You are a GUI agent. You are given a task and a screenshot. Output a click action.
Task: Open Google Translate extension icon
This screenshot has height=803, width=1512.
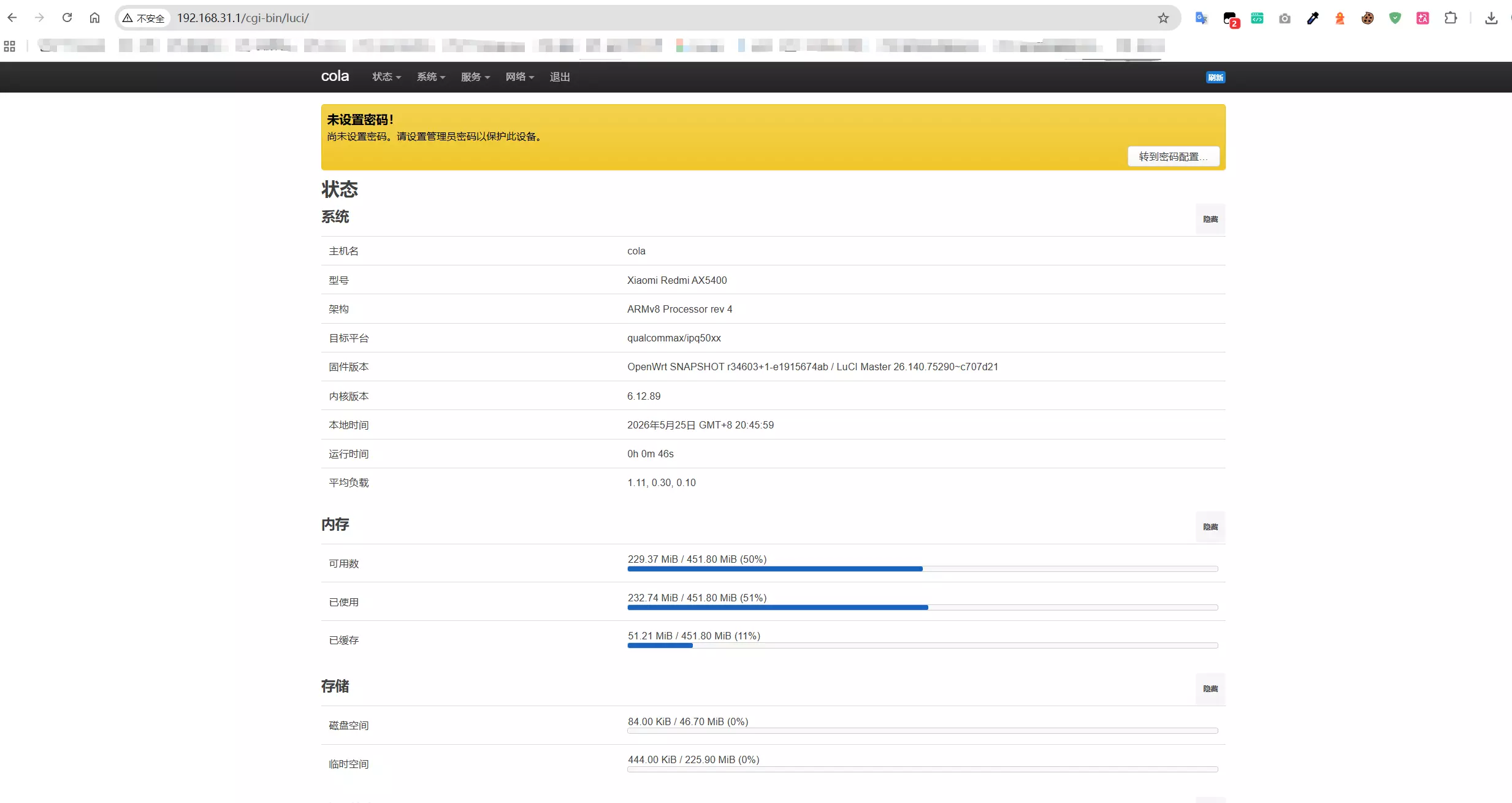1202,18
